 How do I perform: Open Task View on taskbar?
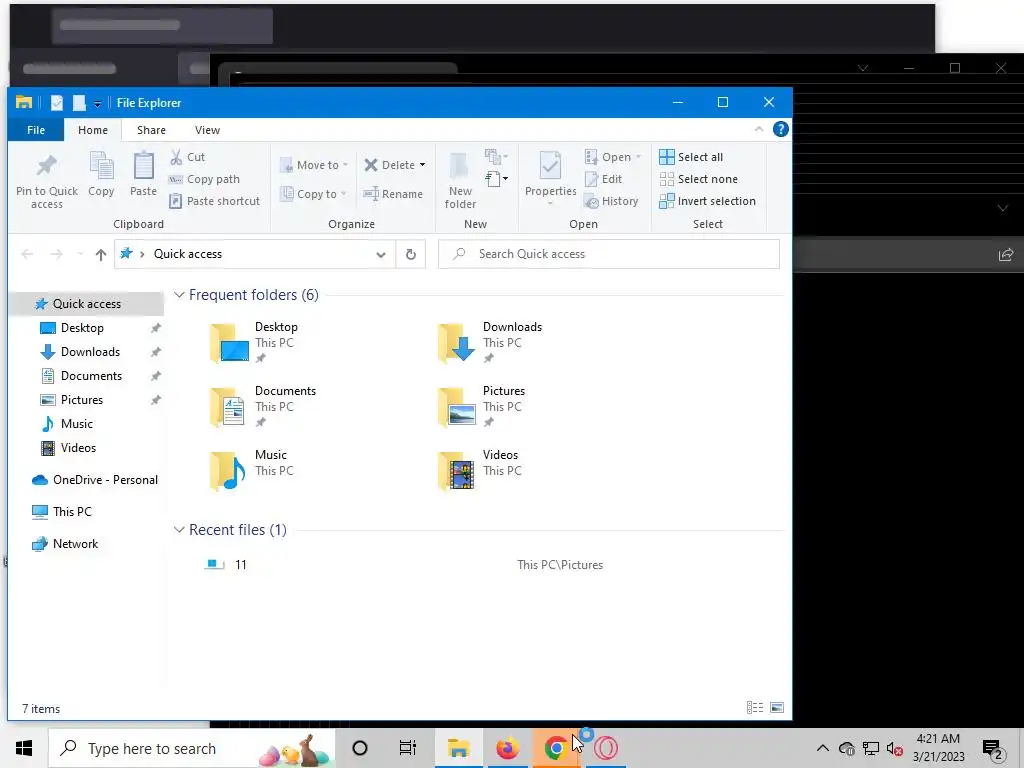(408, 748)
